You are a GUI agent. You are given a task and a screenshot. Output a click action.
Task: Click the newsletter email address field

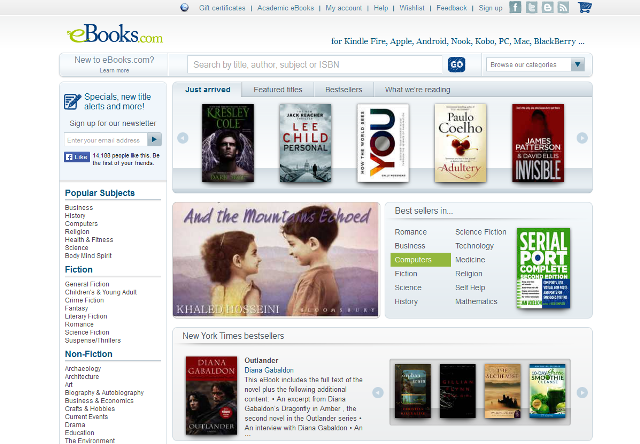pos(105,140)
